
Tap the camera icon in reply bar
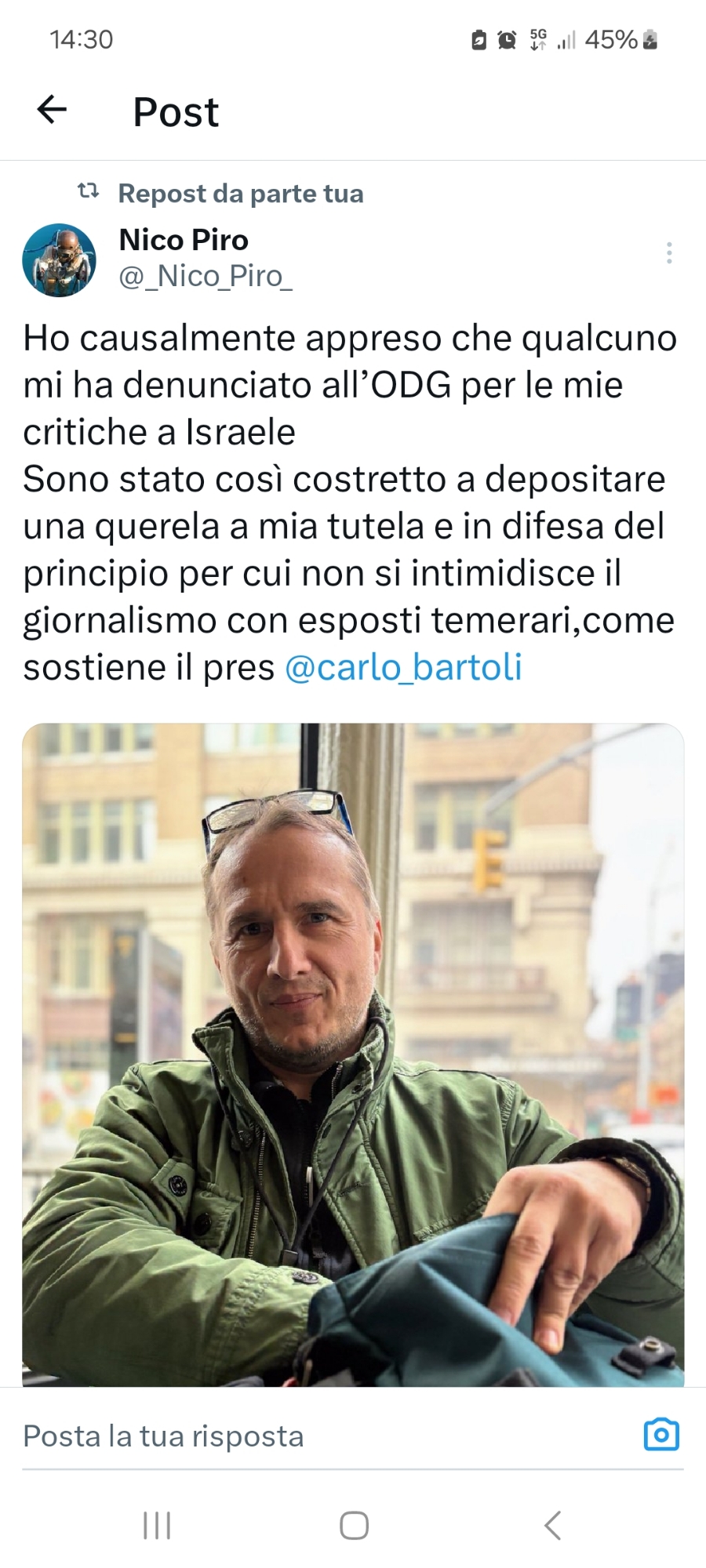click(661, 1435)
